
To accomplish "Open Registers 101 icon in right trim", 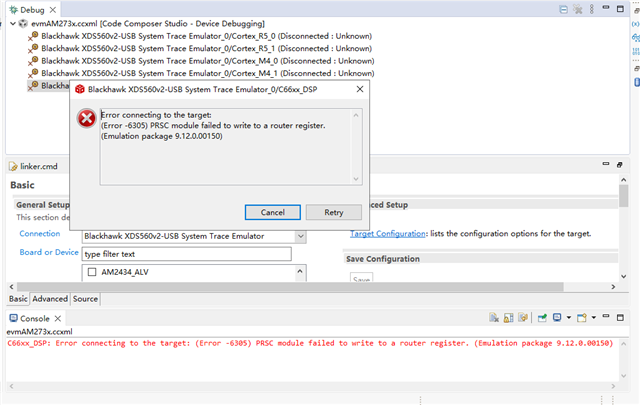I will tap(636, 51).
